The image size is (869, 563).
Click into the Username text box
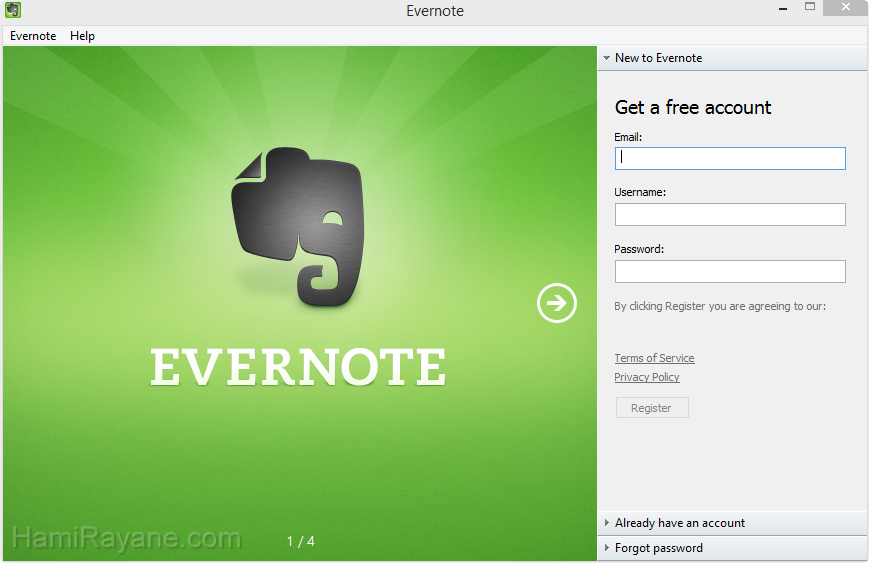point(730,214)
